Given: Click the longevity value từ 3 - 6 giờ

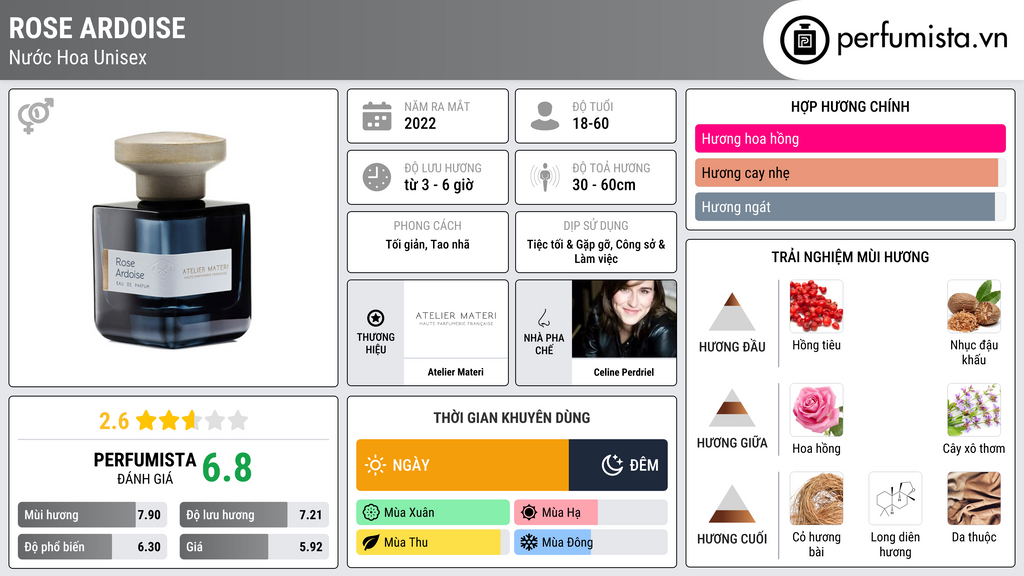Looking at the screenshot, I should (x=439, y=185).
